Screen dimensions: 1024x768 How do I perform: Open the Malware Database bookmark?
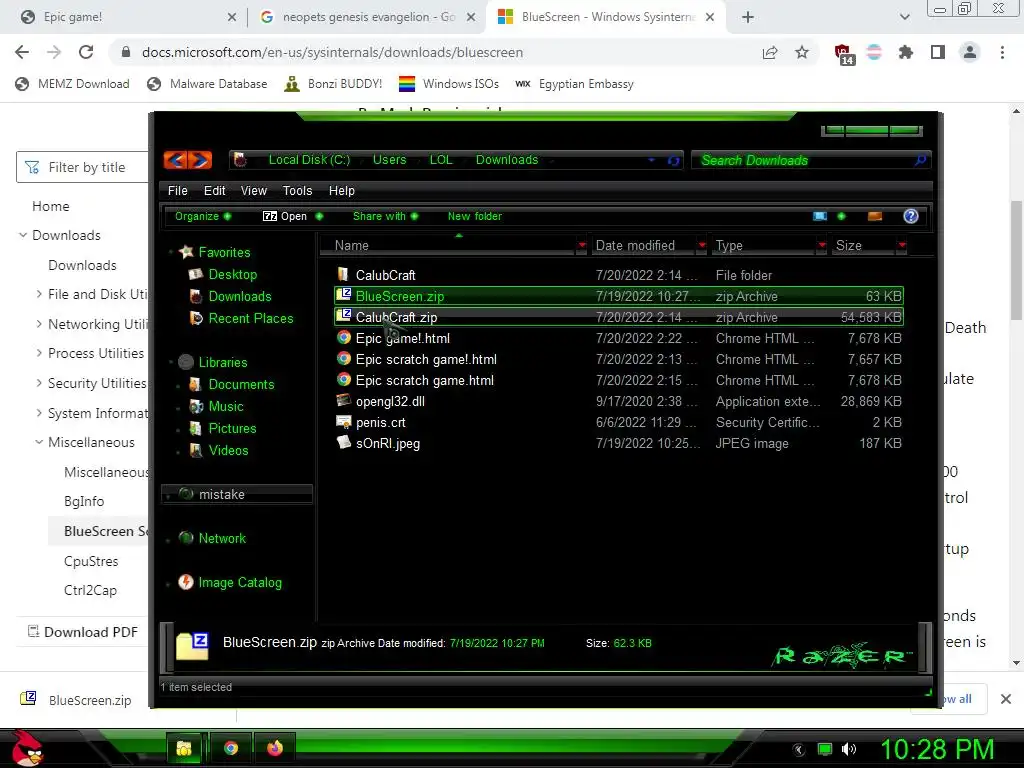[207, 84]
